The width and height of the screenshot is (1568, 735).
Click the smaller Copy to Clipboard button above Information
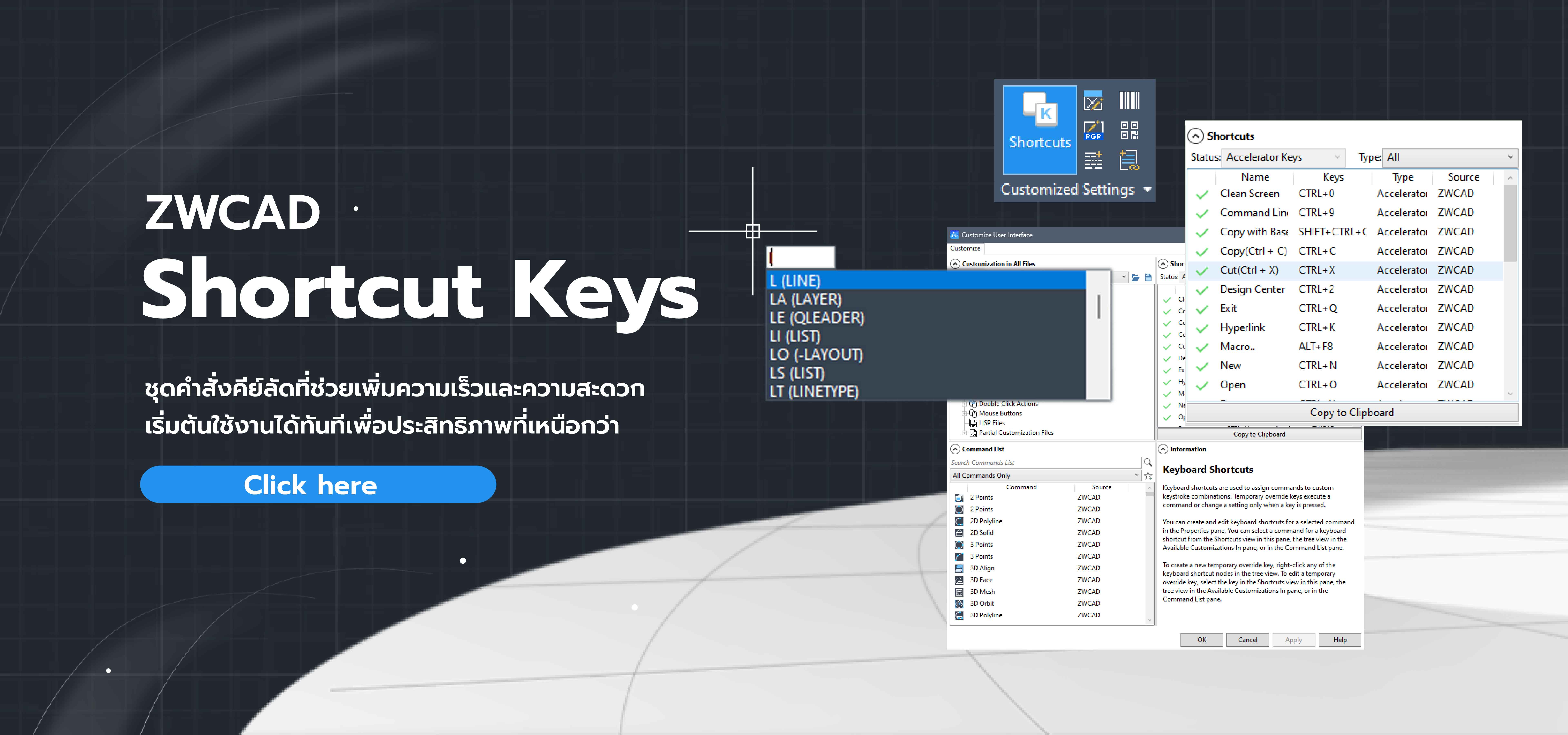click(1259, 434)
